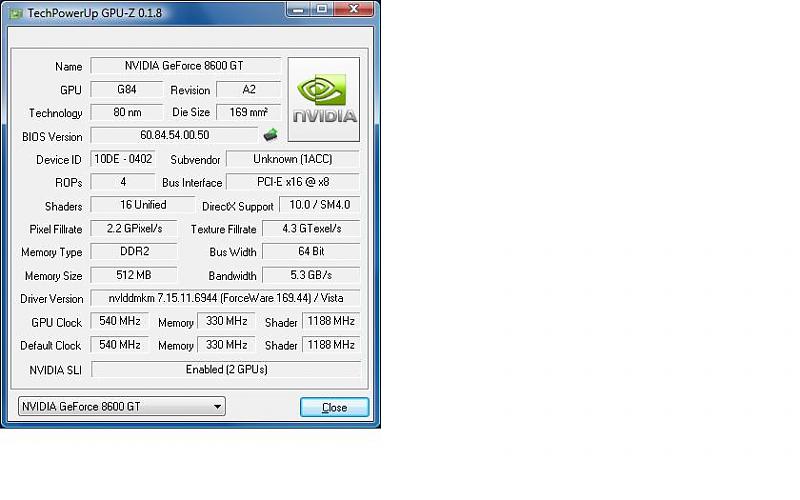Click DirectX Support field 10.0 / SM4.0
This screenshot has width=800, height=500.
(x=319, y=205)
